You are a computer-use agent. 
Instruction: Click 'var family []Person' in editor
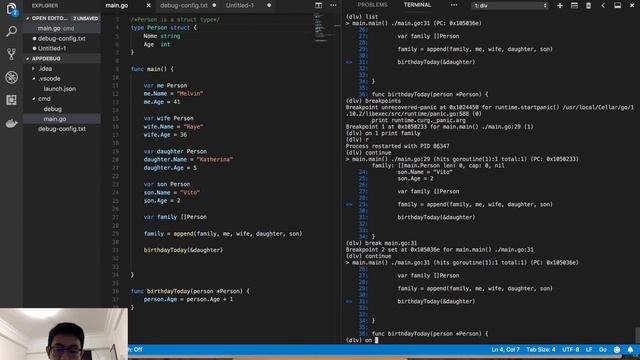(175, 217)
